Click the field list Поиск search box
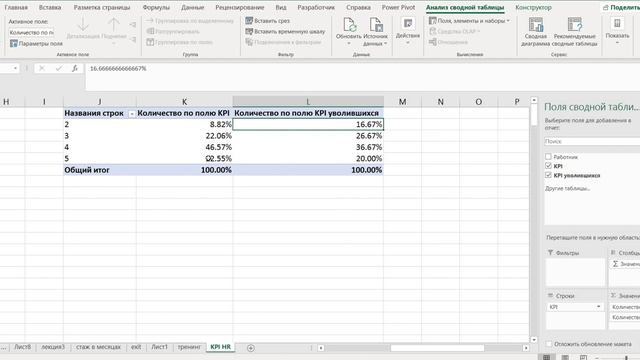 coord(592,141)
